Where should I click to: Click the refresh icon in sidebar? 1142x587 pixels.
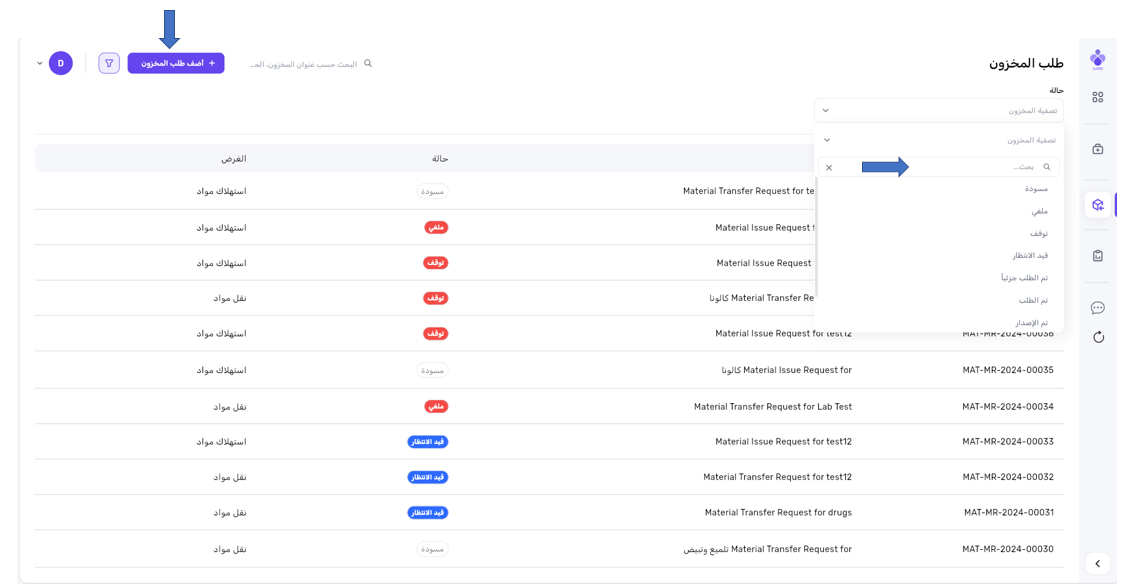pyautogui.click(x=1097, y=337)
